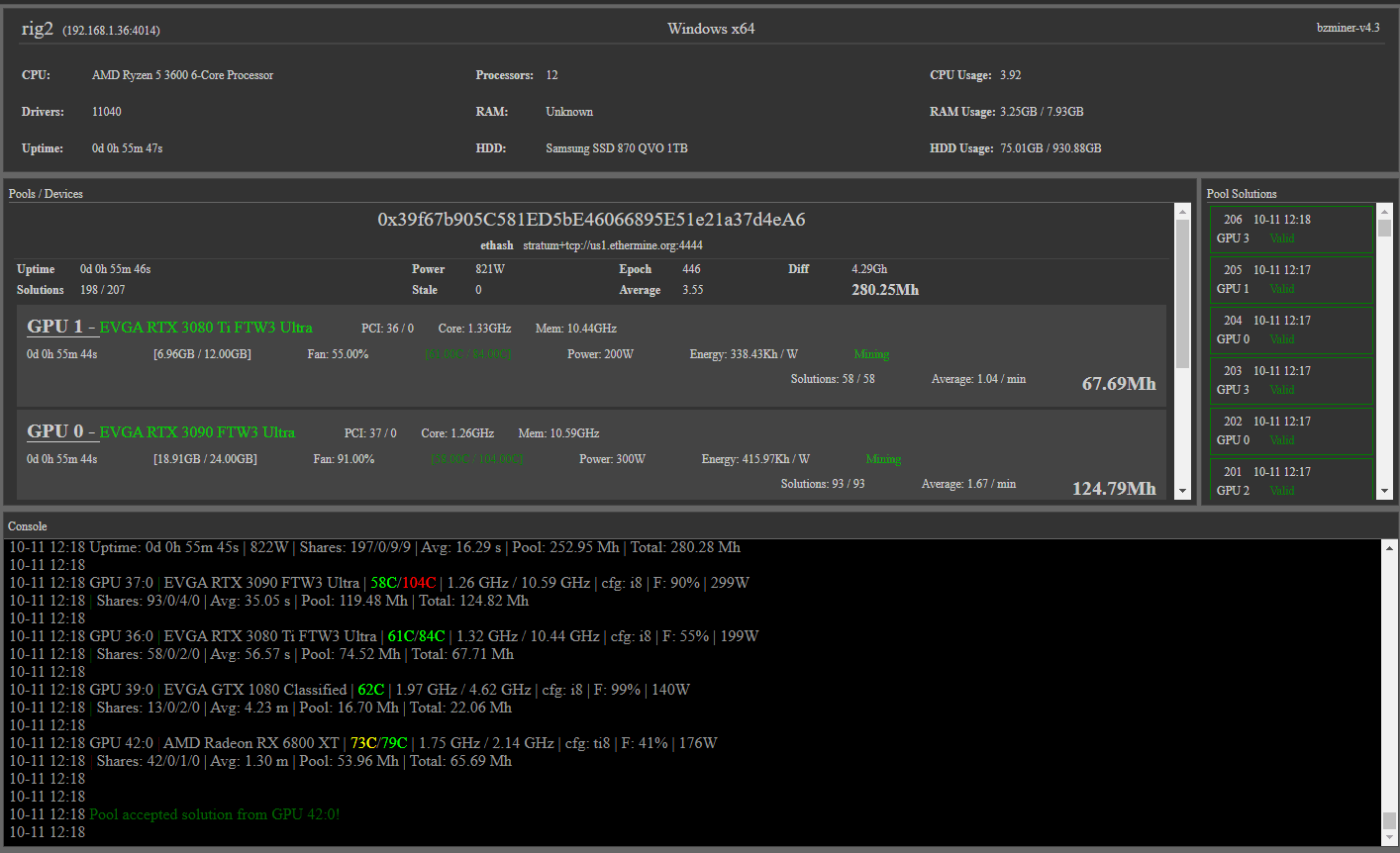Click the Samsung SSD 870 QVO 1TB value
This screenshot has width=1400, height=853.
pyautogui.click(x=617, y=148)
